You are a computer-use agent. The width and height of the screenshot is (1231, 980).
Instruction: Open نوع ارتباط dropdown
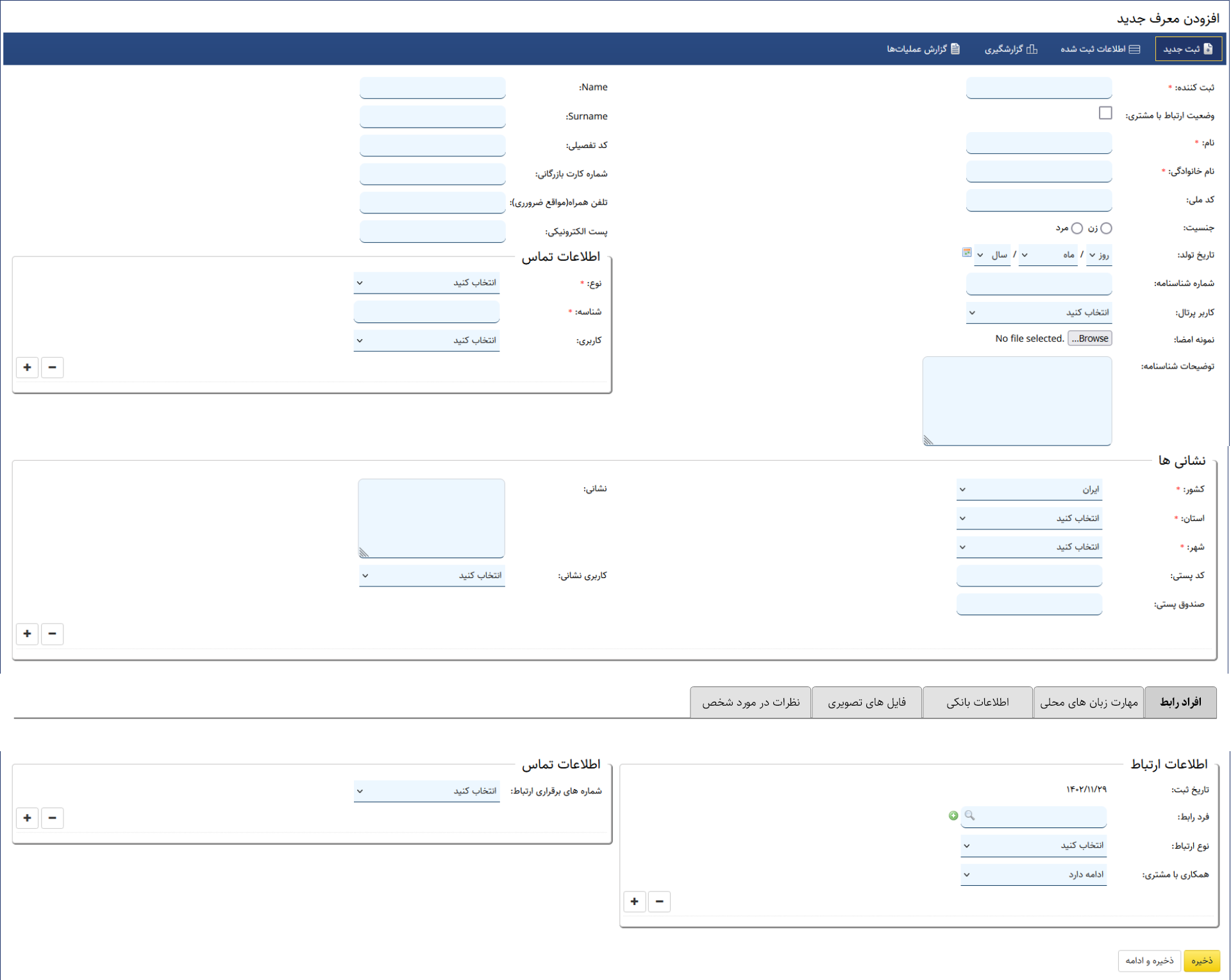(x=1034, y=845)
